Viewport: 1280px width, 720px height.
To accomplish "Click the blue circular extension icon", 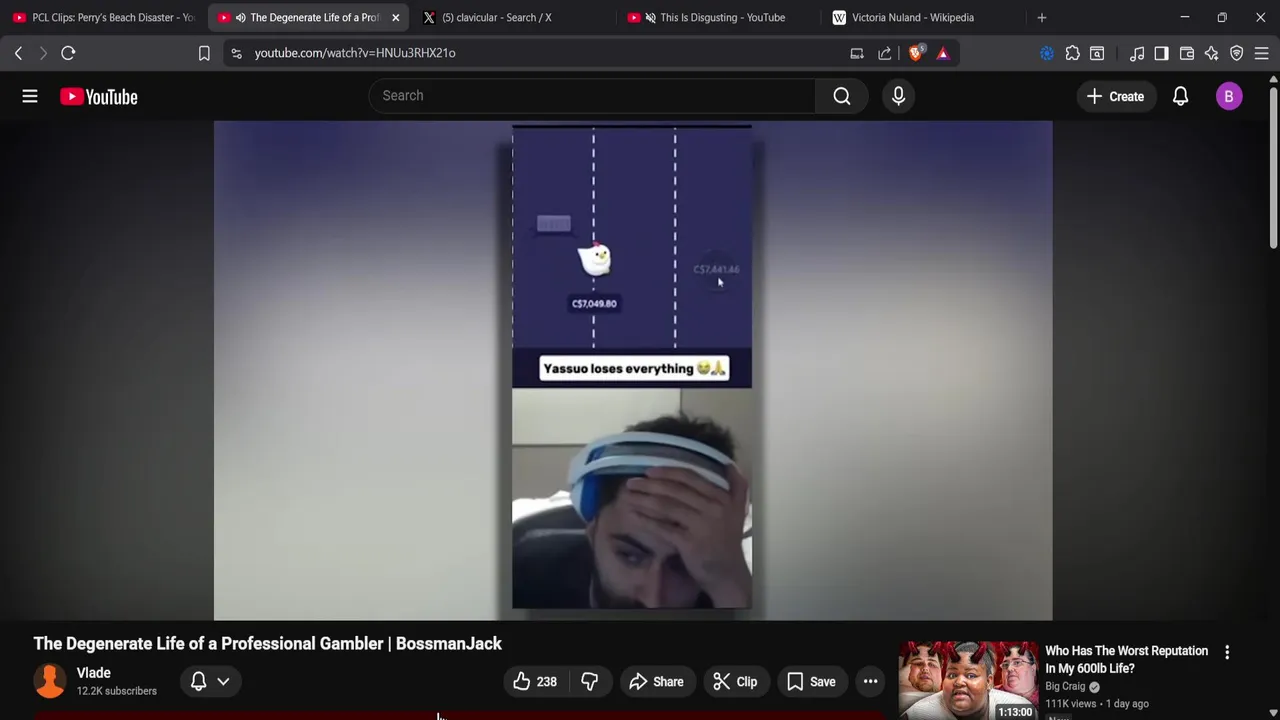I will (x=1047, y=53).
